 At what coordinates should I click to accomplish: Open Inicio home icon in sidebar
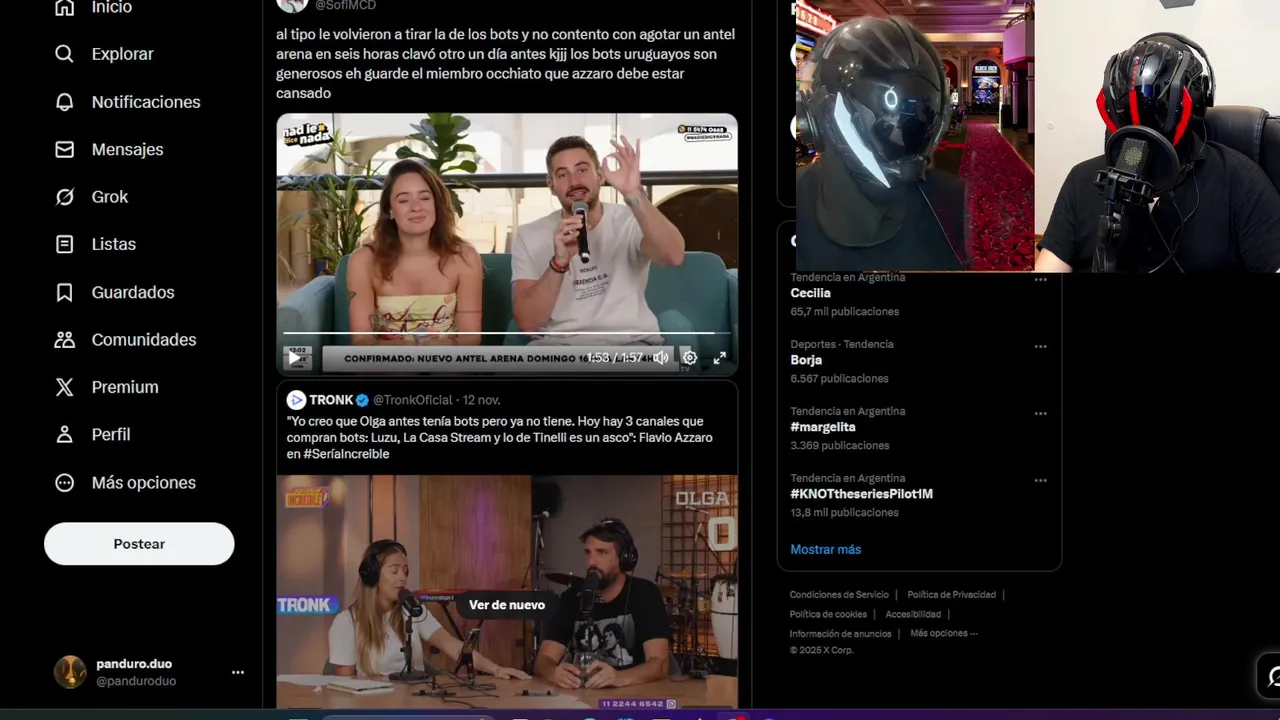(65, 7)
